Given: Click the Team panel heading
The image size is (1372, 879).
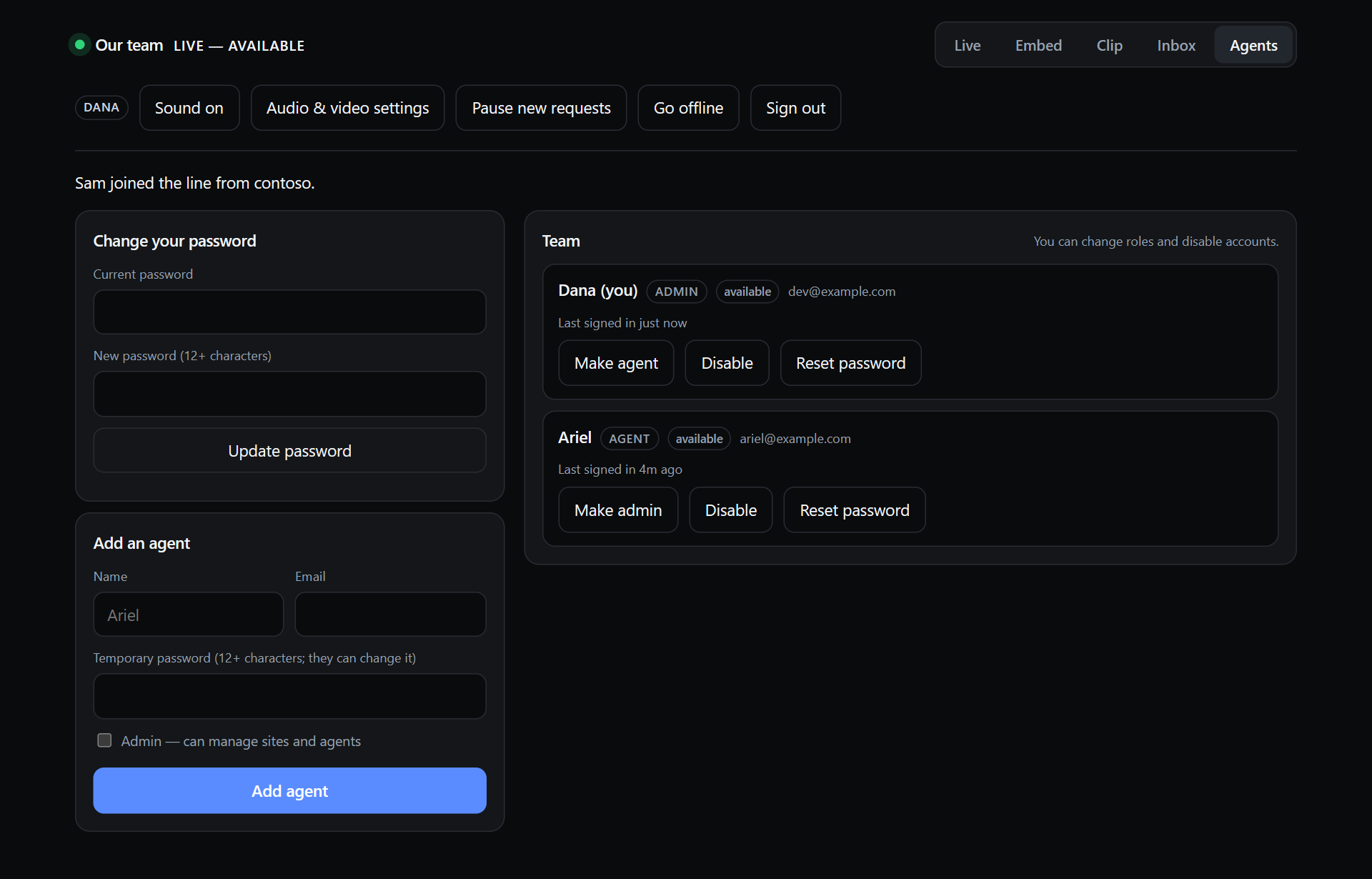Looking at the screenshot, I should coord(561,241).
